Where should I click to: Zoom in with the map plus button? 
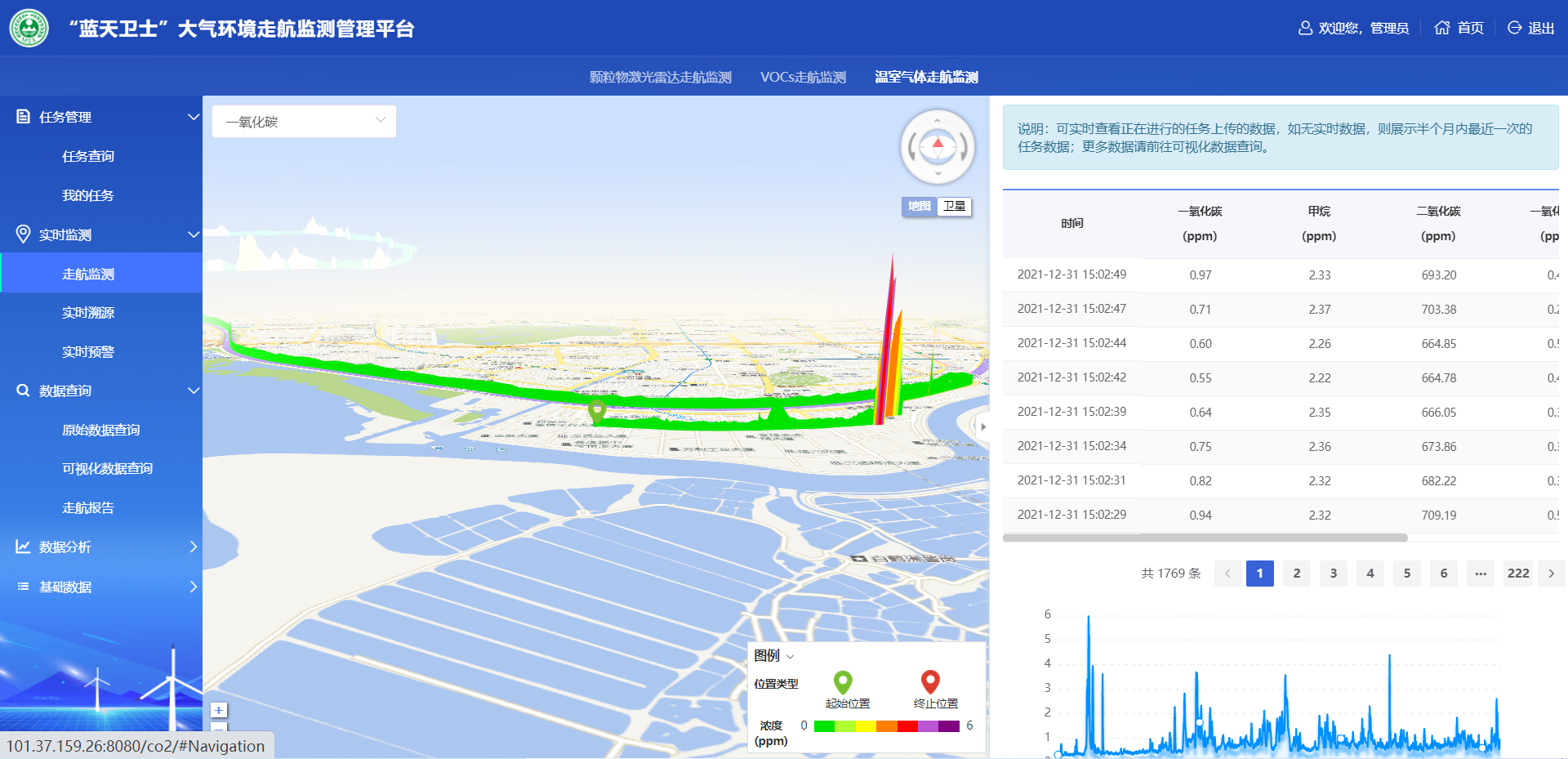219,710
